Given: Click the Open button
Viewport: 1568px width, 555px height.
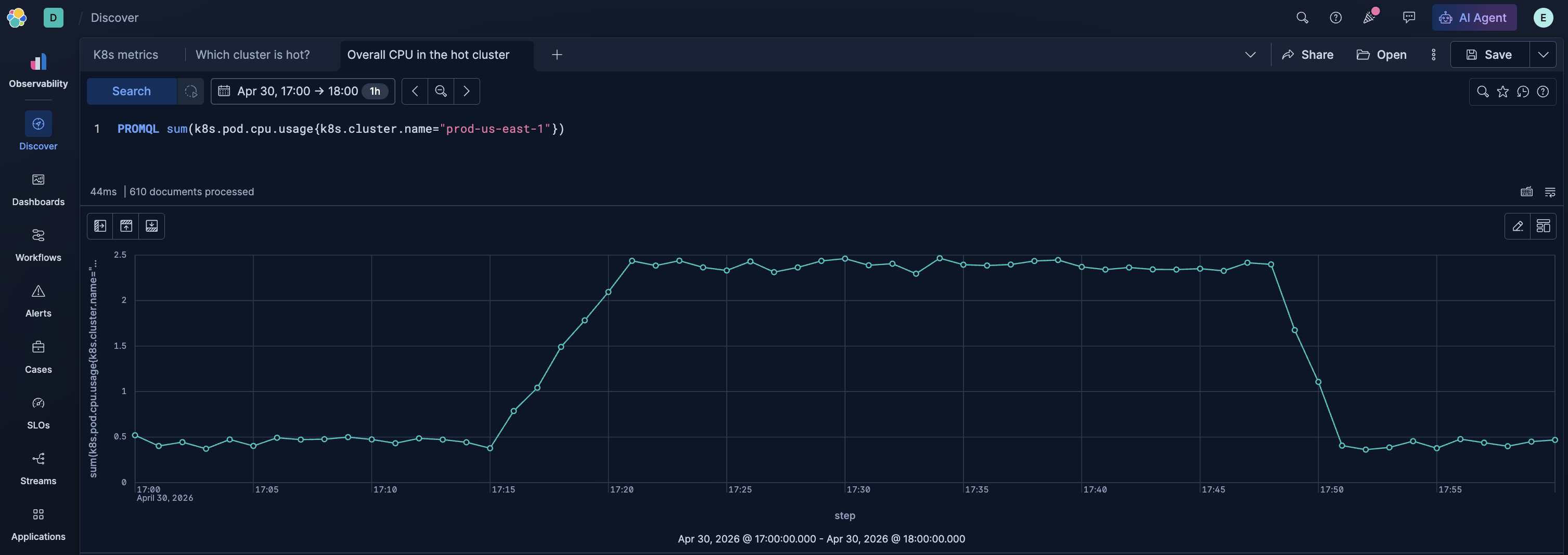Looking at the screenshot, I should (x=1382, y=55).
